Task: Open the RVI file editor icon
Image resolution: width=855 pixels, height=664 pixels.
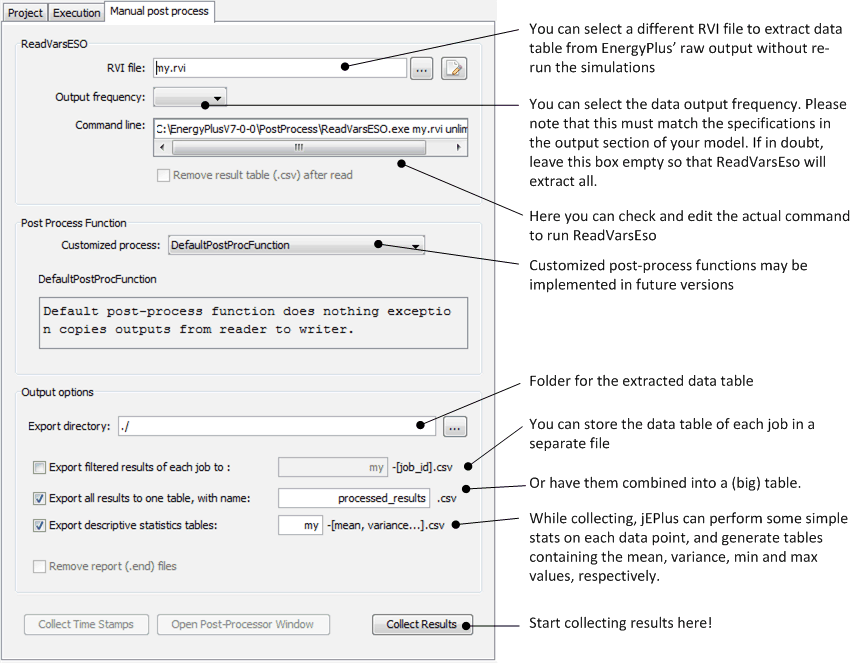Action: [454, 69]
